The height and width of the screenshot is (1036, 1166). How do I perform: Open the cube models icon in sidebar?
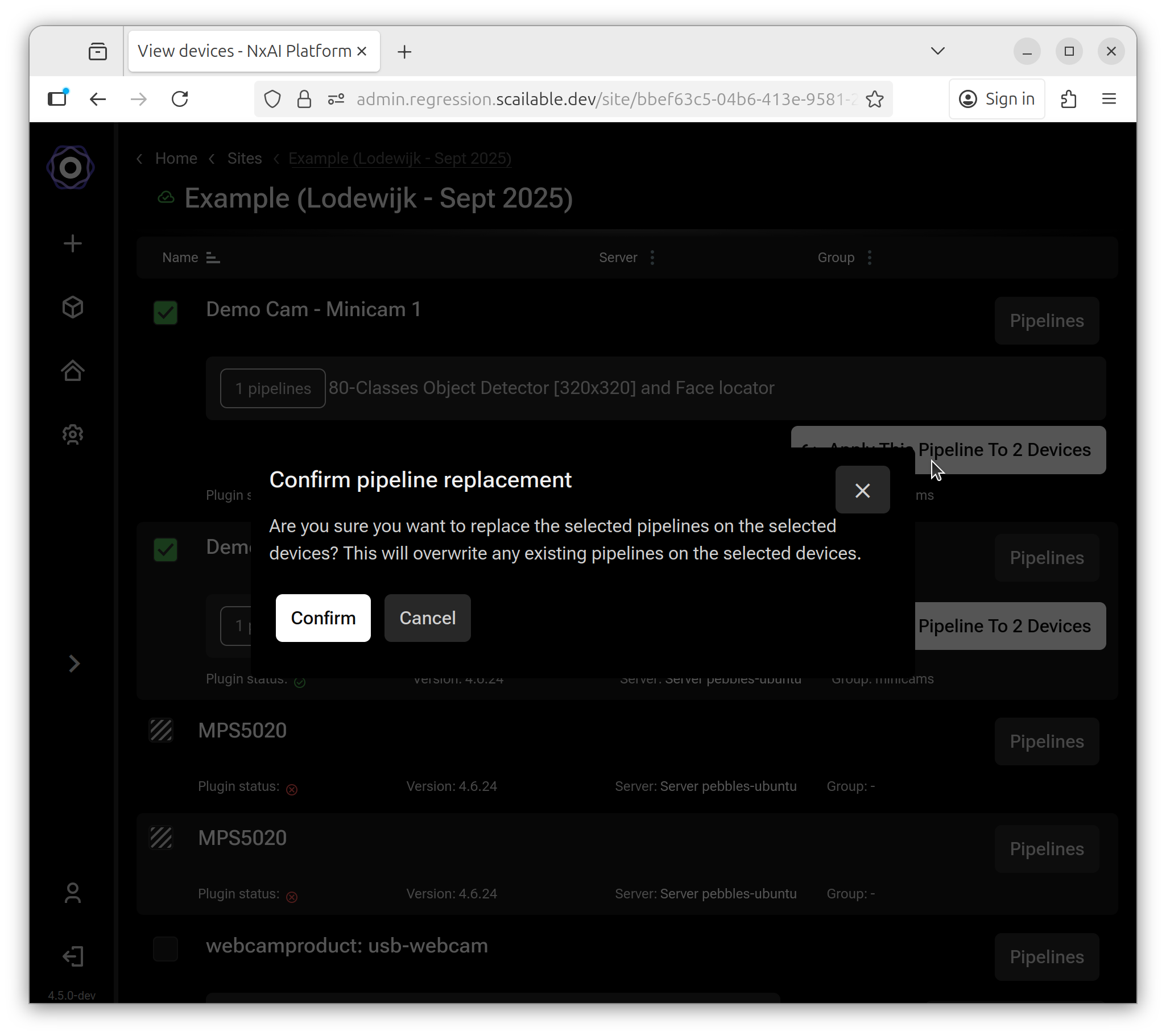[x=72, y=307]
